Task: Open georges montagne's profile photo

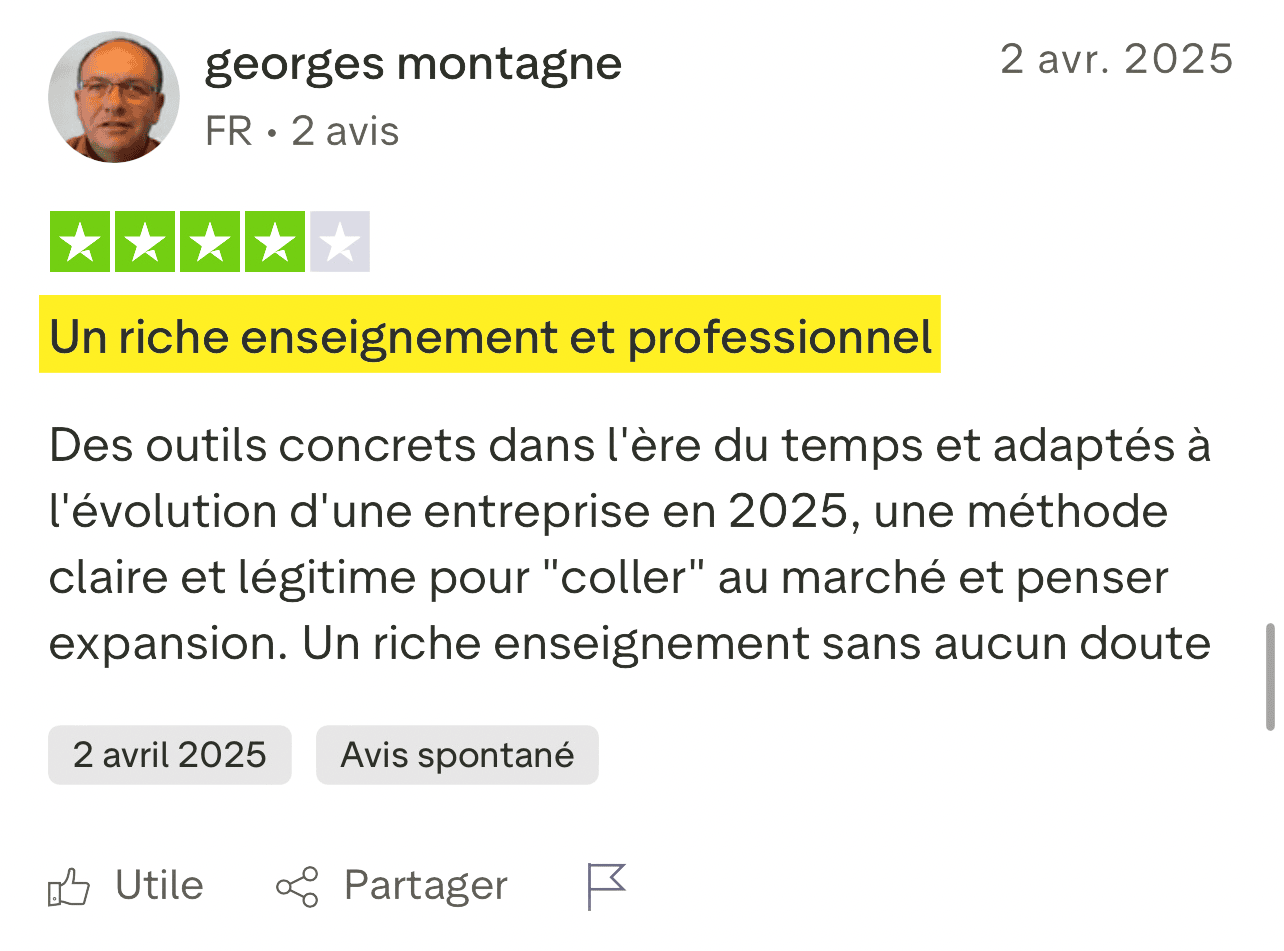Action: click(114, 97)
